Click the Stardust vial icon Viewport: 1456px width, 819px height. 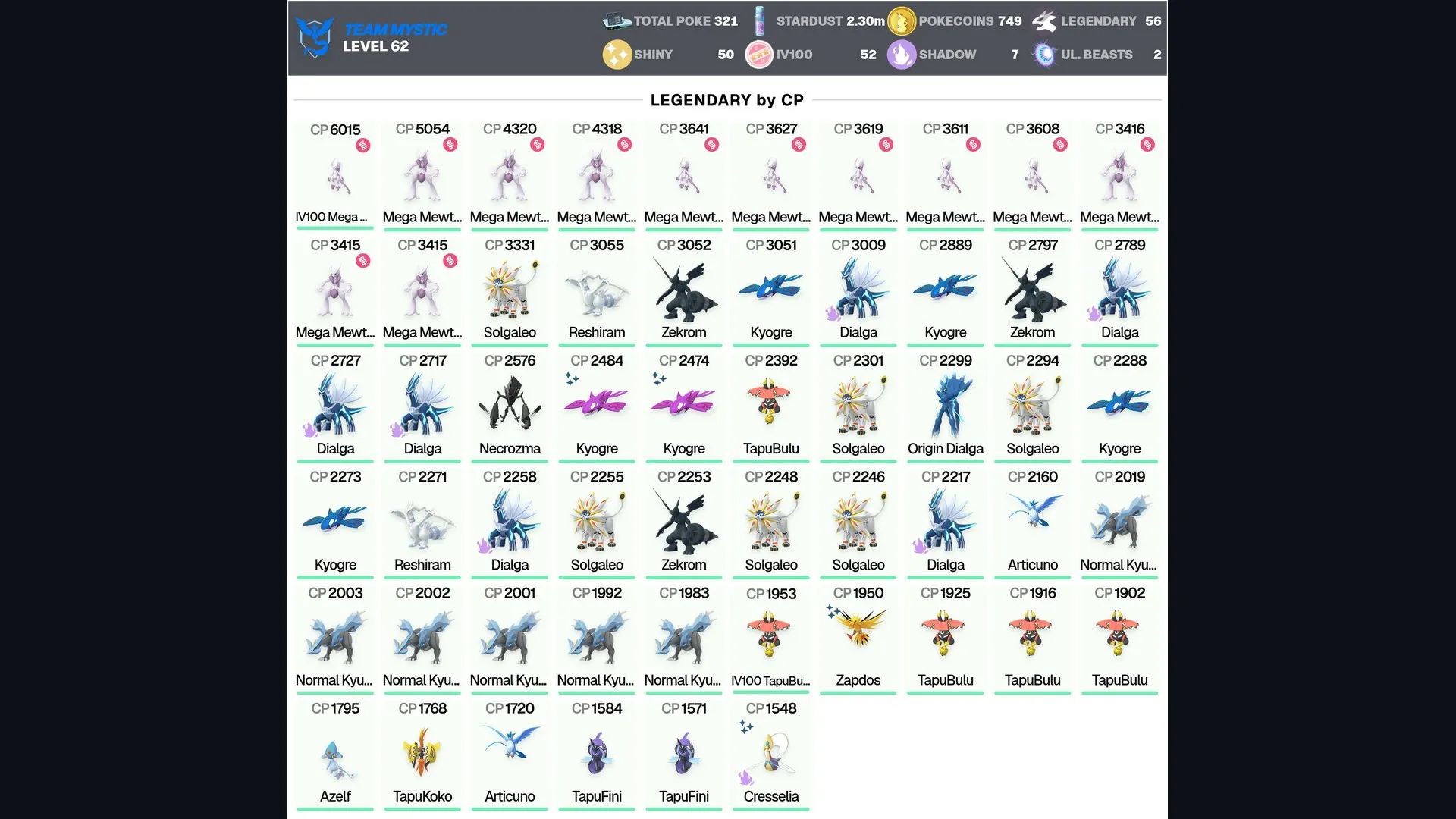pos(759,21)
